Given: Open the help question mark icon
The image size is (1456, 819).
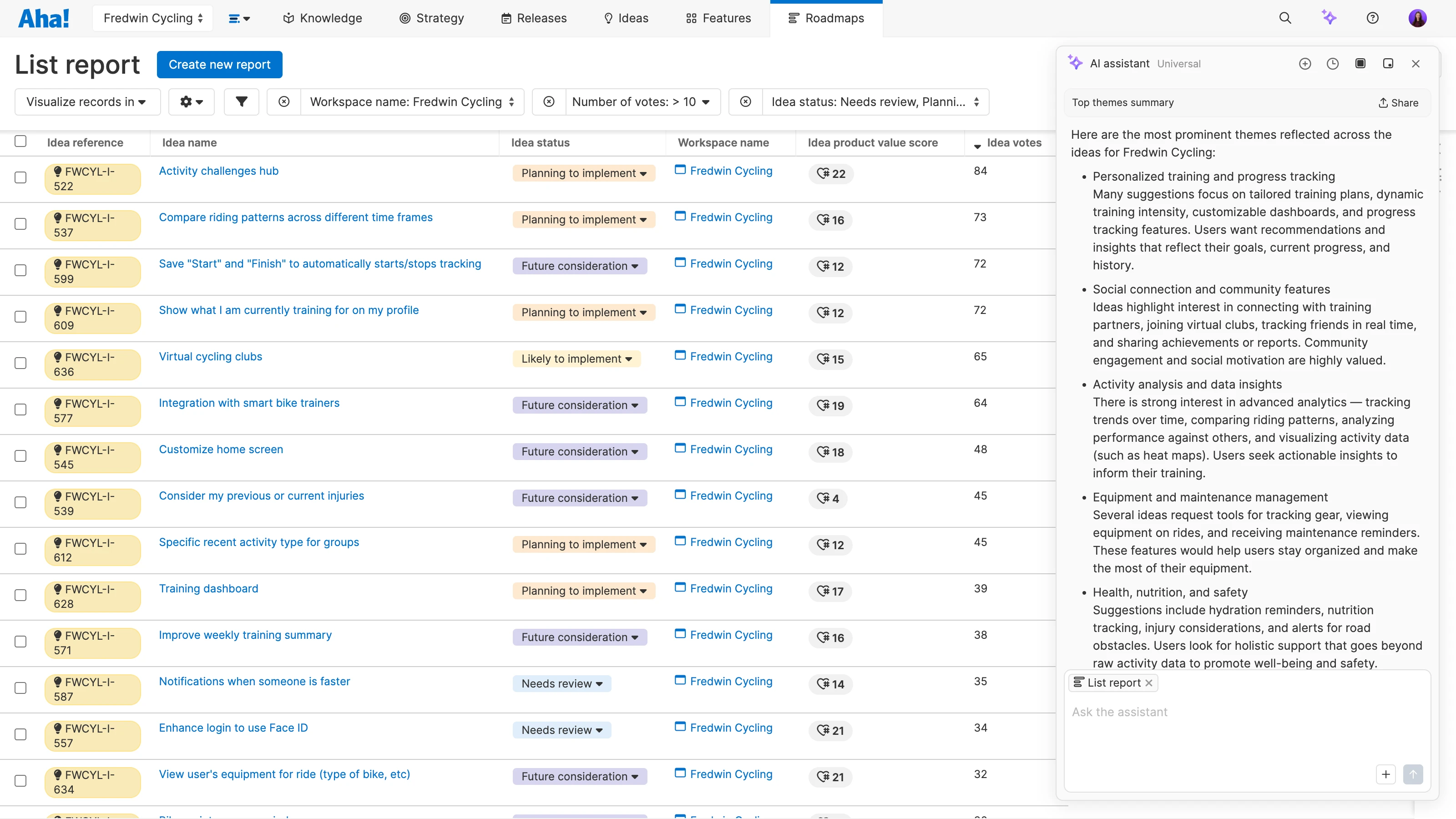Looking at the screenshot, I should pos(1374,18).
